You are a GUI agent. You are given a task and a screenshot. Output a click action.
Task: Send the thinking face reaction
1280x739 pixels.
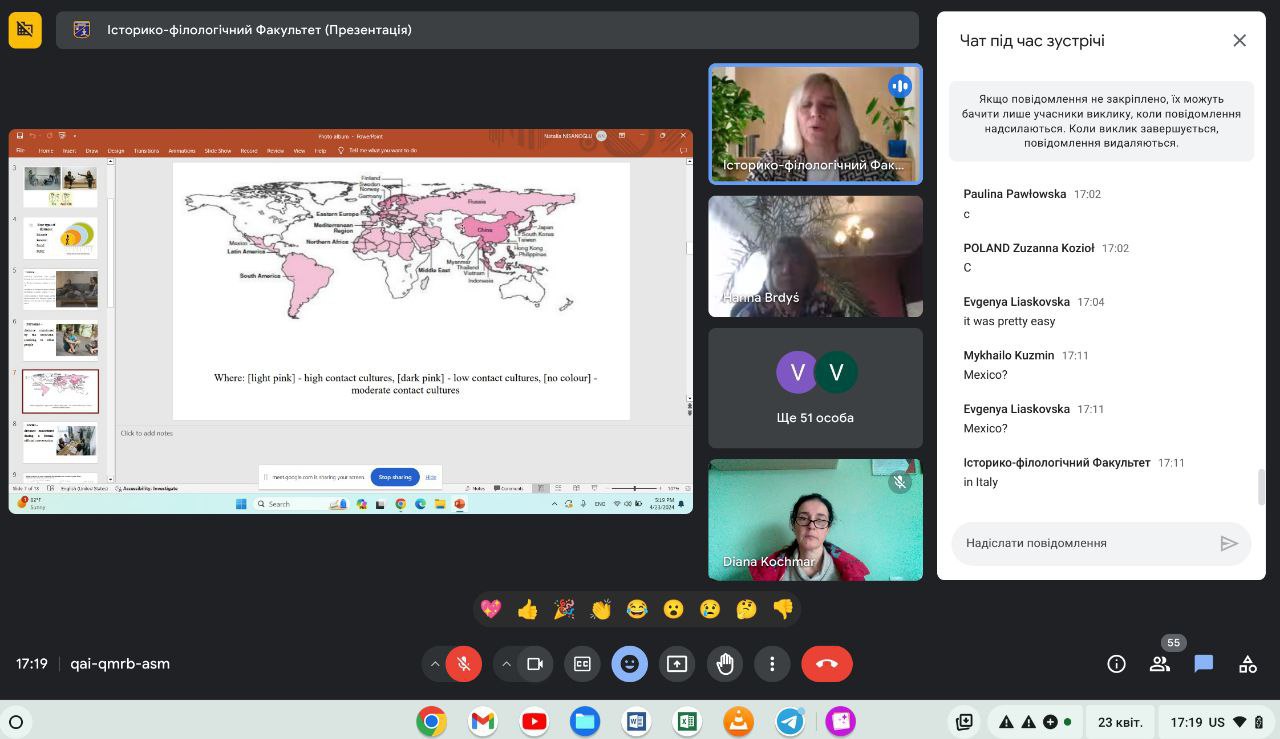(x=746, y=609)
